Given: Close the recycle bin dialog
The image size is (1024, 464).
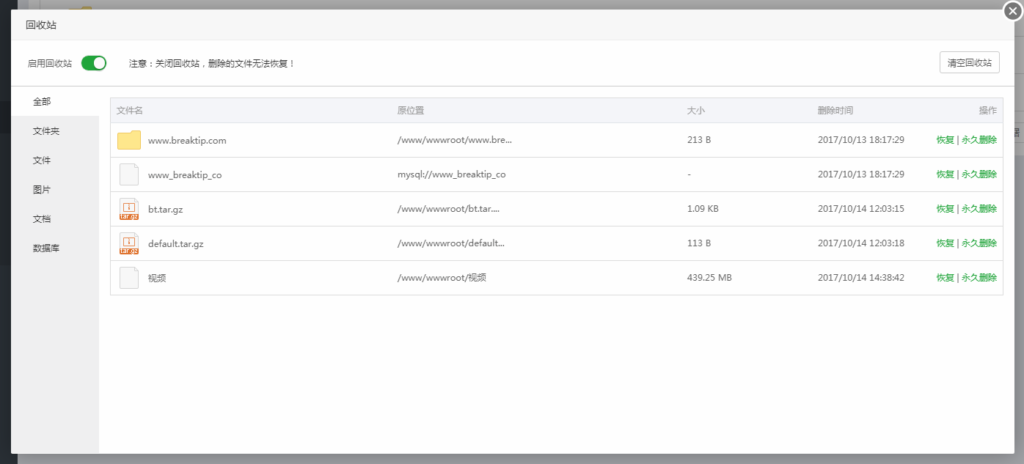Looking at the screenshot, I should (x=1012, y=10).
